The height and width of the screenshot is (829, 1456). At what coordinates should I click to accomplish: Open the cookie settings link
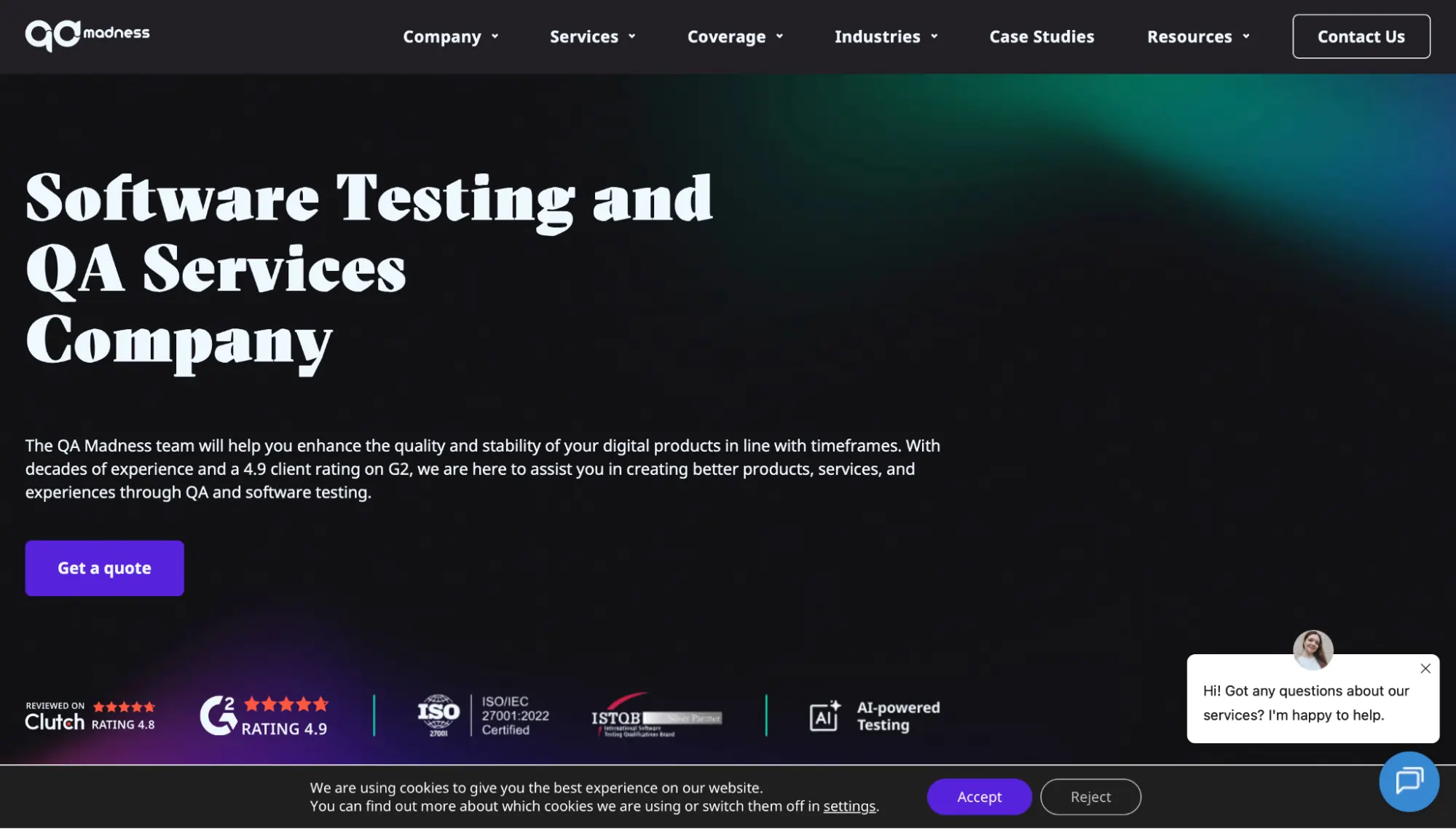(849, 806)
